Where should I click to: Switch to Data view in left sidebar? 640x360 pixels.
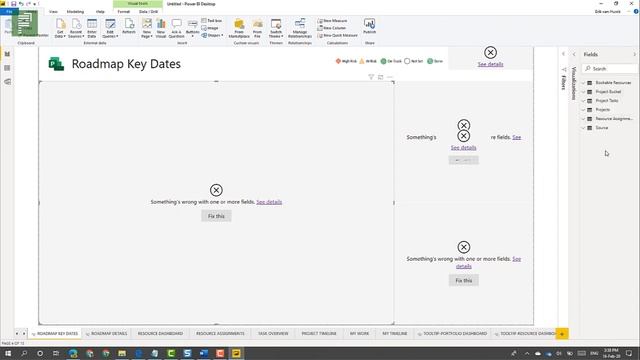pos(7,68)
